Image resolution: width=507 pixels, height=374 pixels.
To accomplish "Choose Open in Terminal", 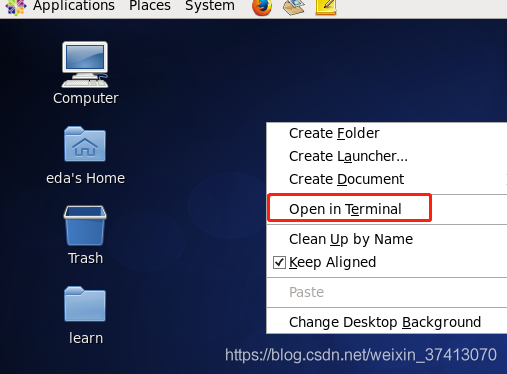I will coord(387,209).
